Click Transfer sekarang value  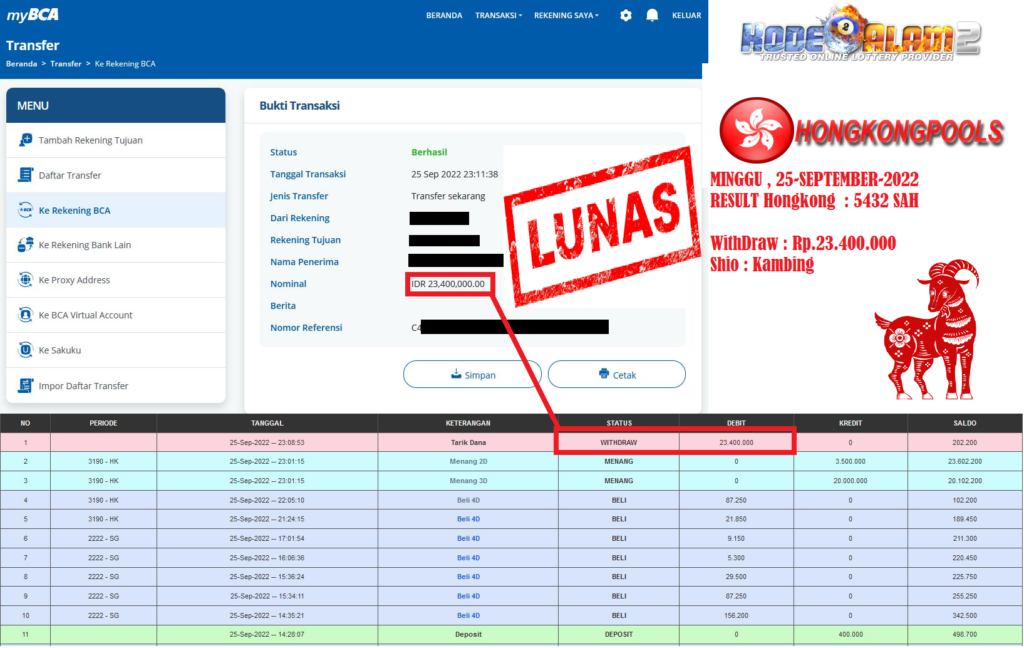pyautogui.click(x=448, y=196)
